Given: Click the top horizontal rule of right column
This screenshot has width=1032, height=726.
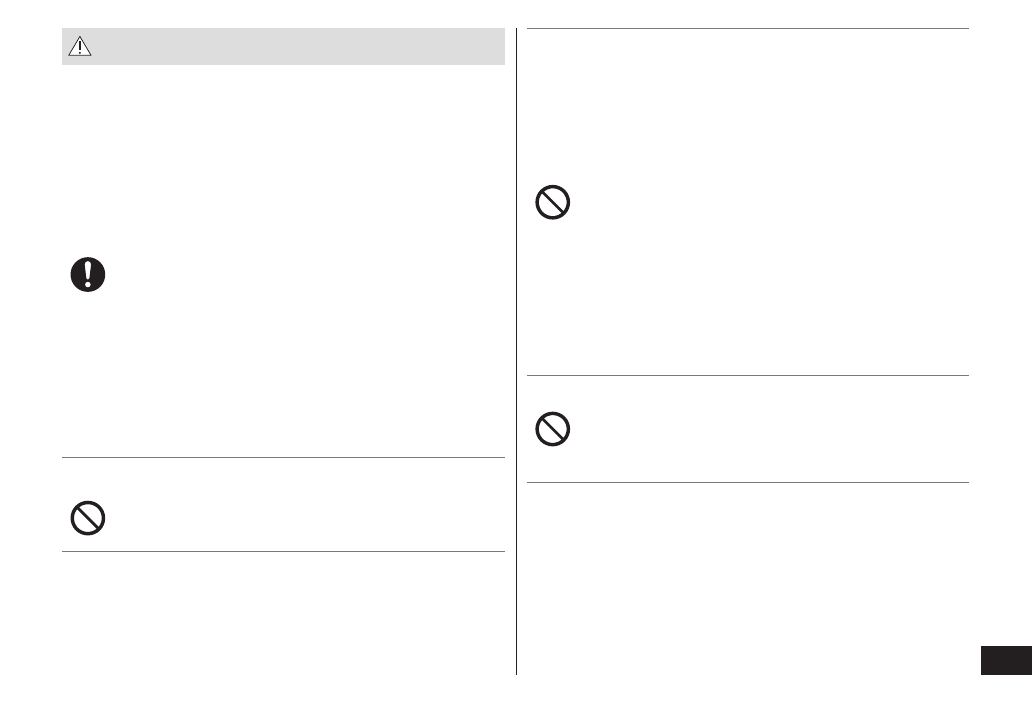Looking at the screenshot, I should click(747, 29).
